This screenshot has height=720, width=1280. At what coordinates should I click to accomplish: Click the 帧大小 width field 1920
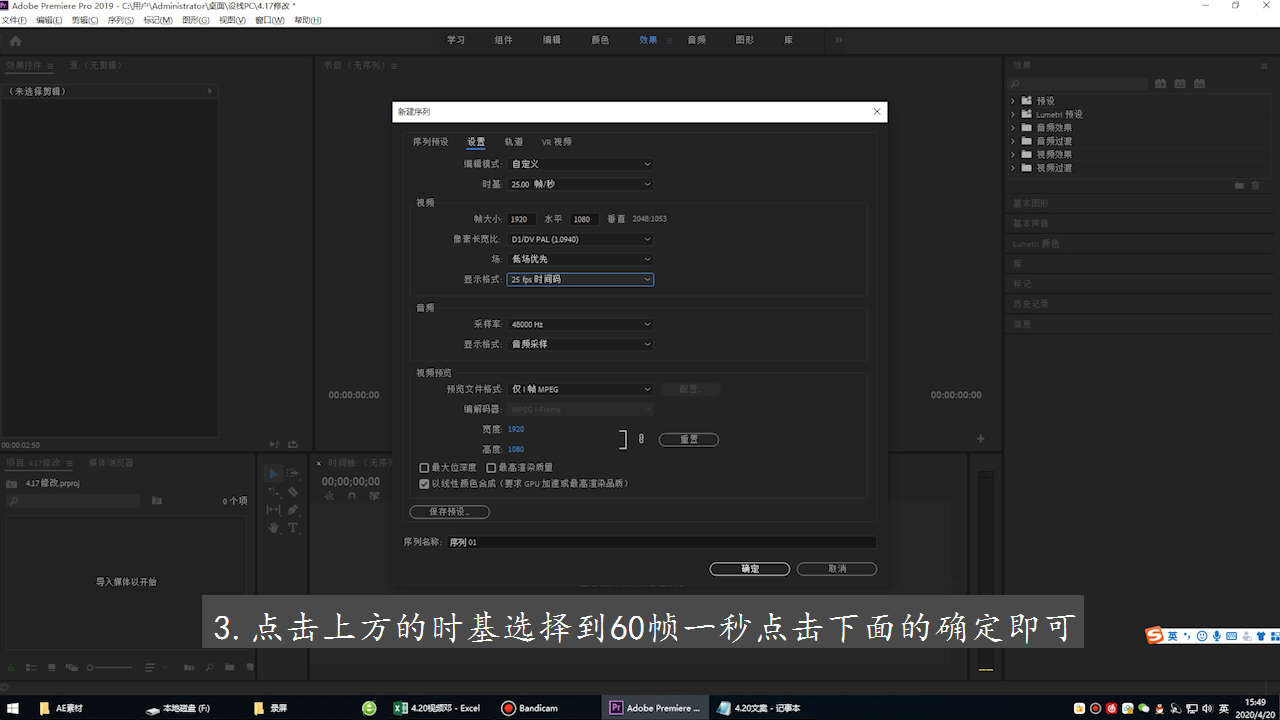(x=522, y=219)
